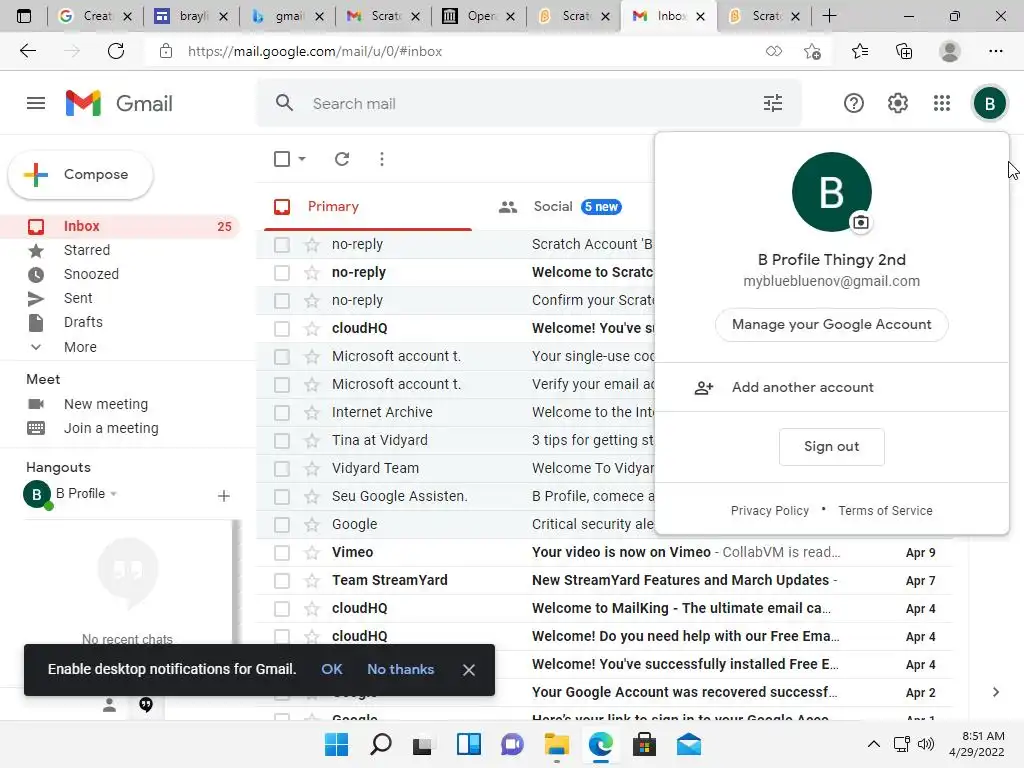Image resolution: width=1024 pixels, height=768 pixels.
Task: Open browser Favorites list
Action: [860, 51]
